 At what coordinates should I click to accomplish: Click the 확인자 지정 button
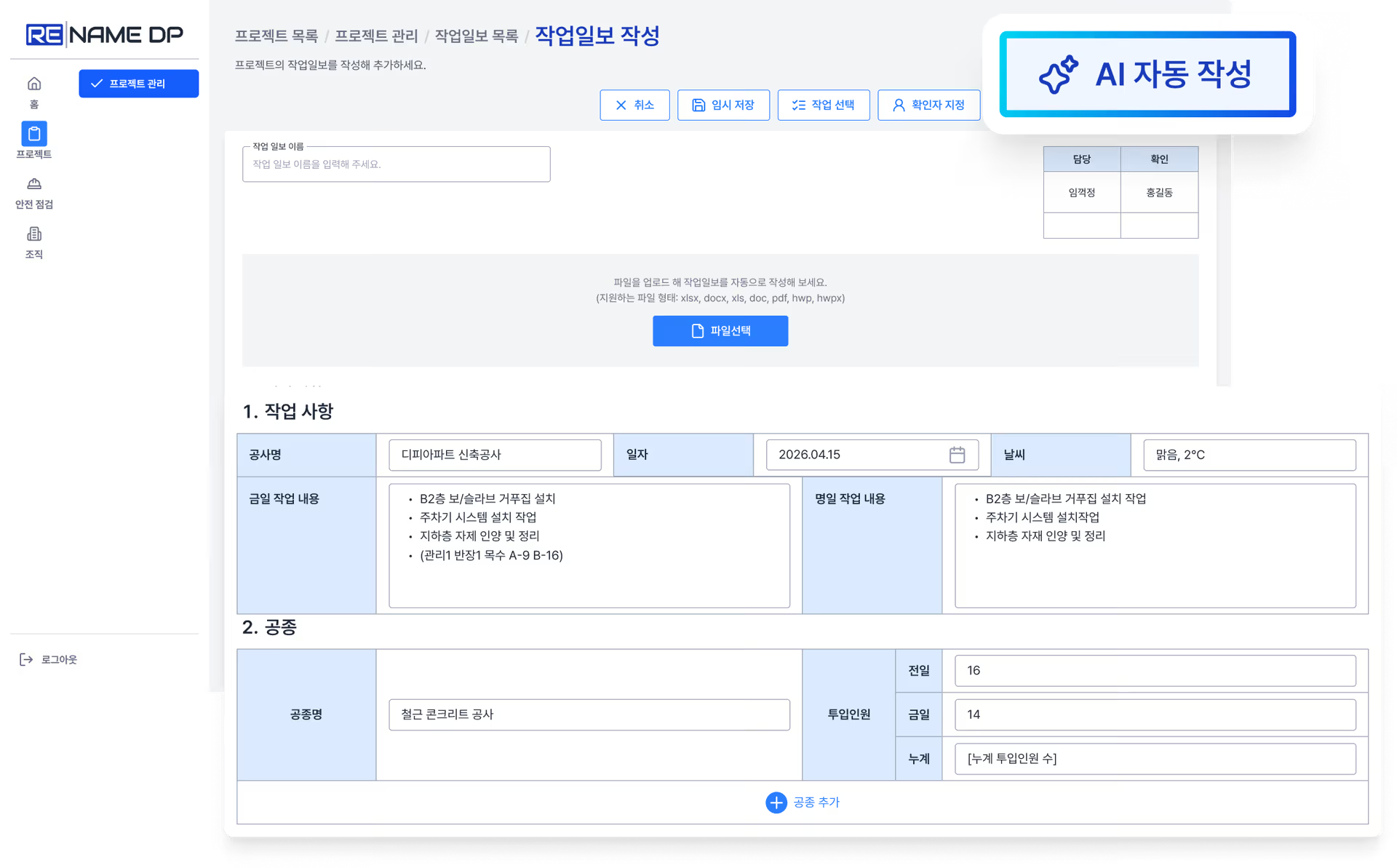(928, 105)
